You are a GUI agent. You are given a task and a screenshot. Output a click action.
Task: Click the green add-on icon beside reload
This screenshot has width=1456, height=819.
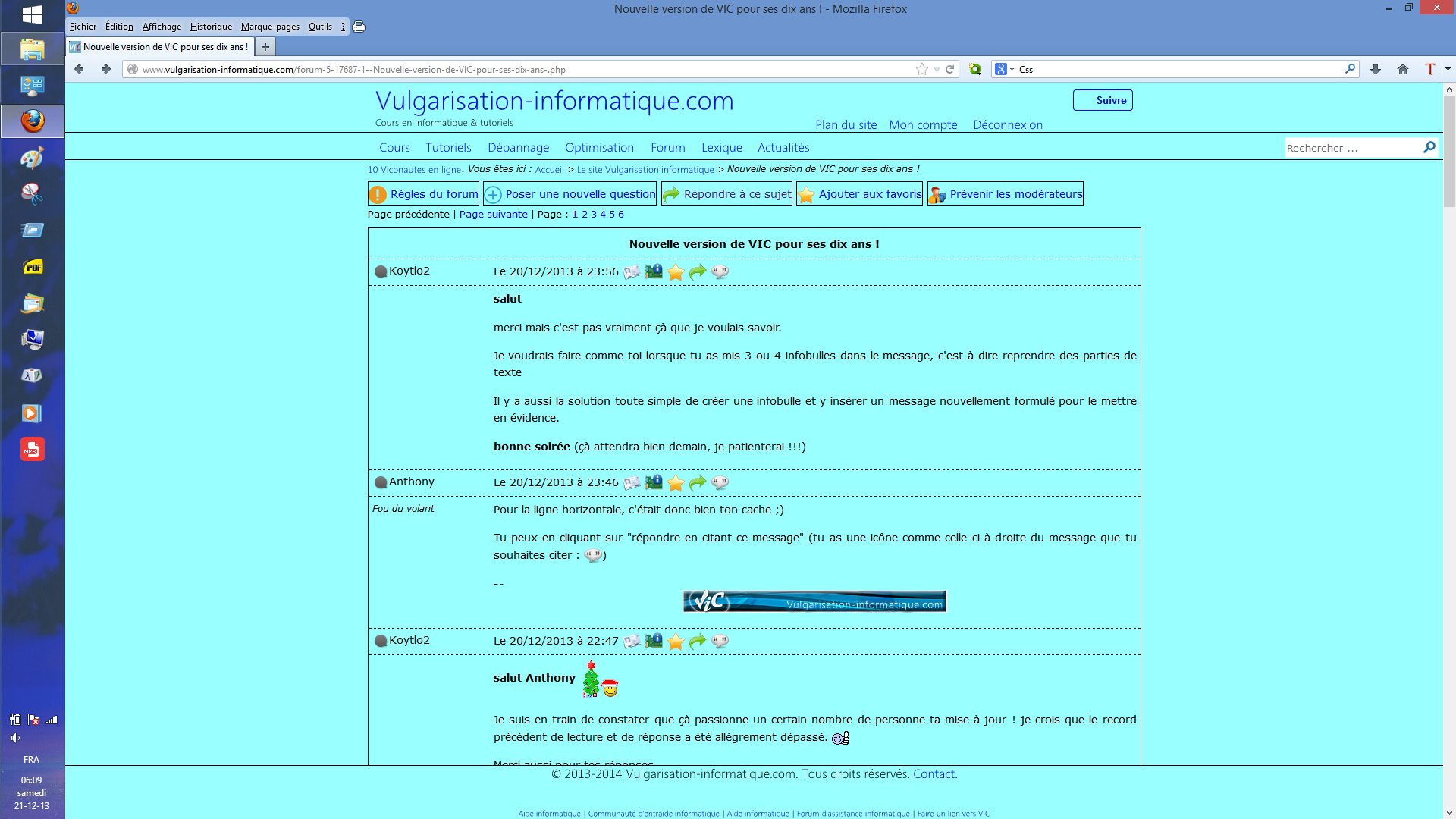point(975,69)
